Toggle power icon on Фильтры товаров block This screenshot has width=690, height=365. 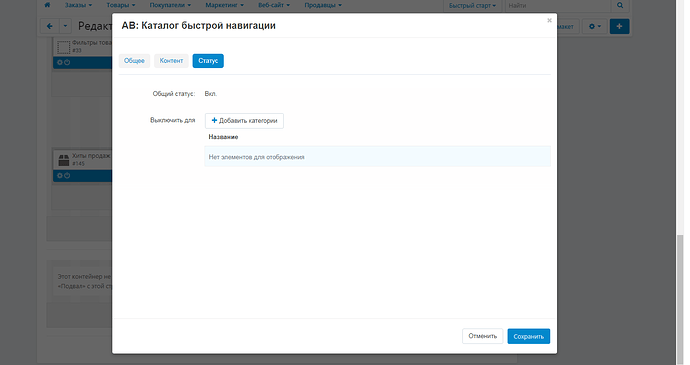(x=67, y=63)
